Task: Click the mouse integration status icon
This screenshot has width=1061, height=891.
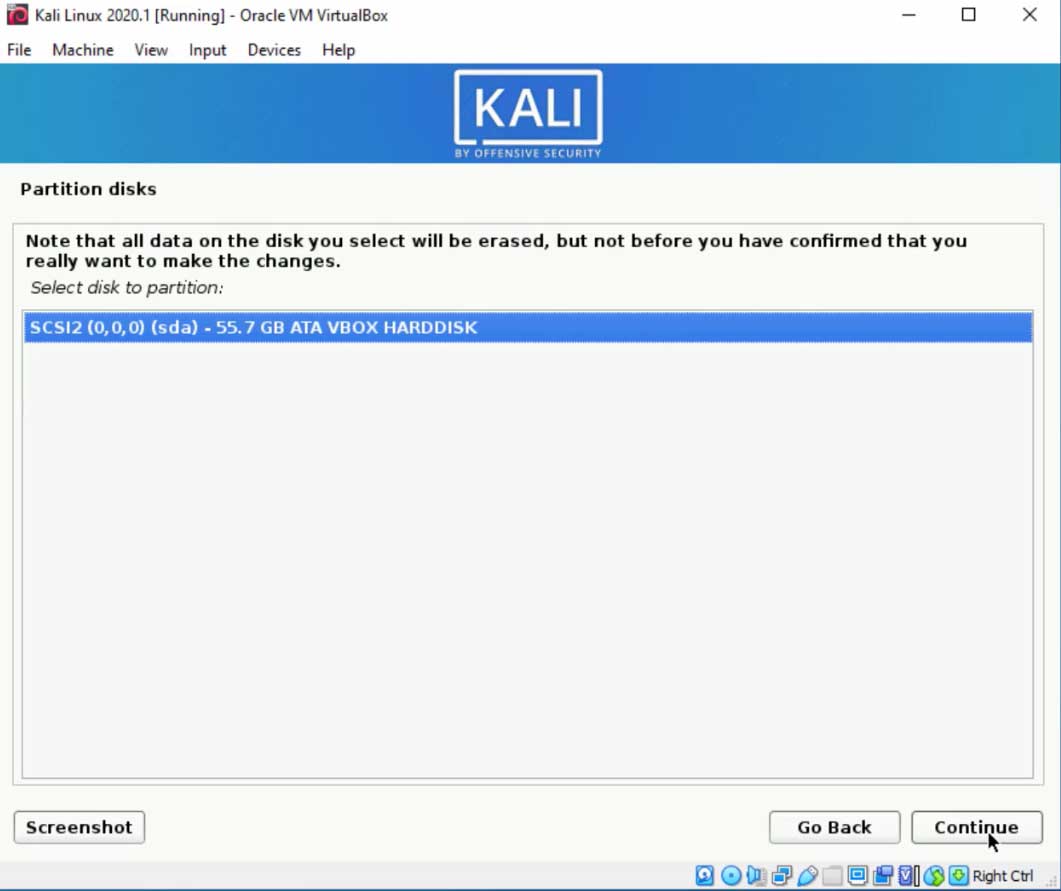Action: pos(934,875)
